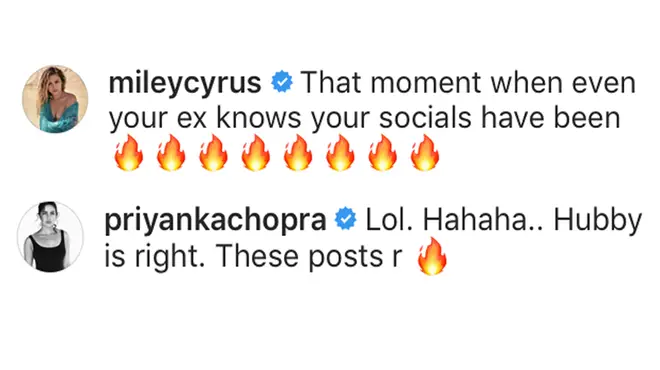Viewport: 660px width, 370px height.
Task: Click the text "That moment when even"
Action: pos(468,83)
